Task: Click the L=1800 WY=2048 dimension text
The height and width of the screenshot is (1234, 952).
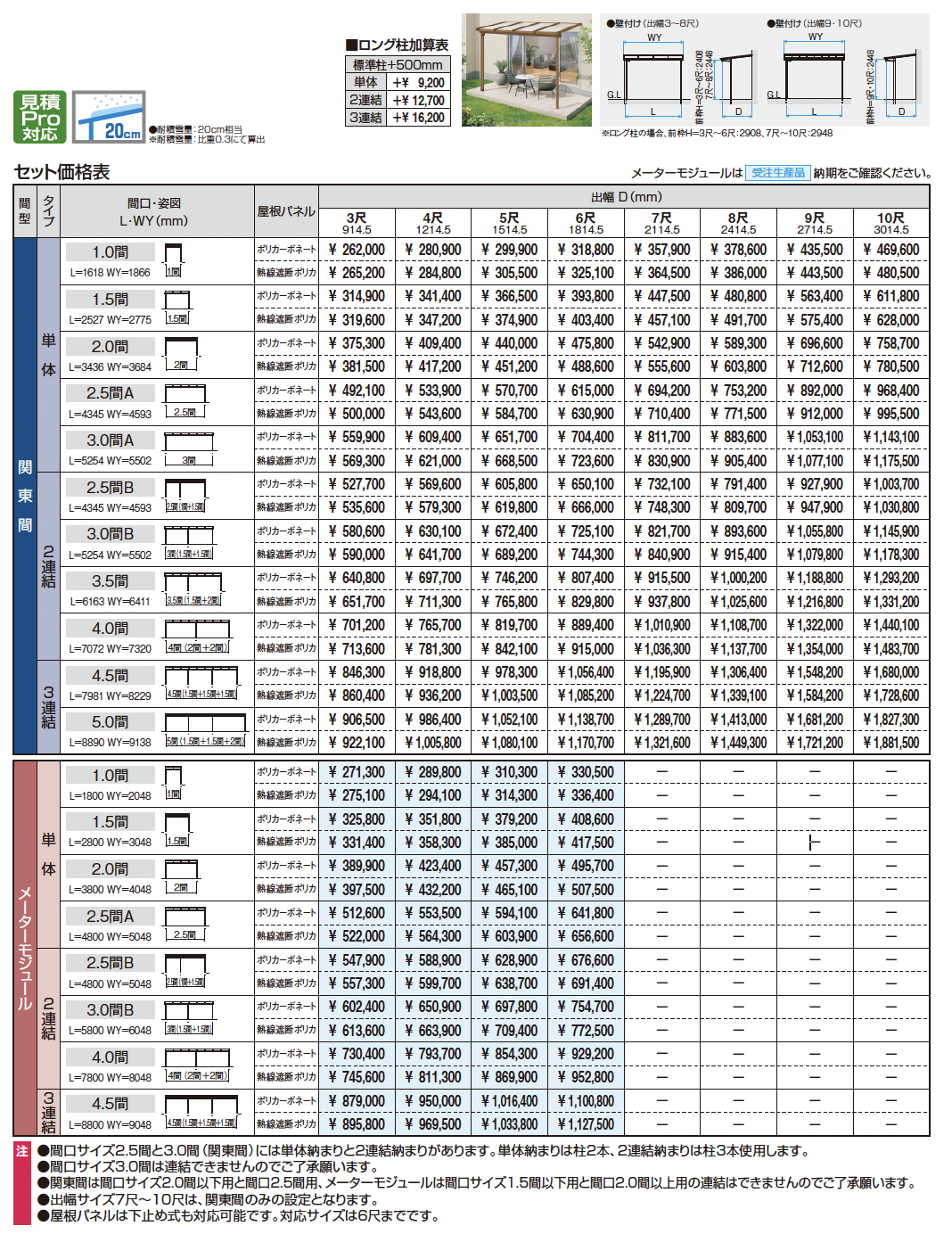Action: (110, 796)
